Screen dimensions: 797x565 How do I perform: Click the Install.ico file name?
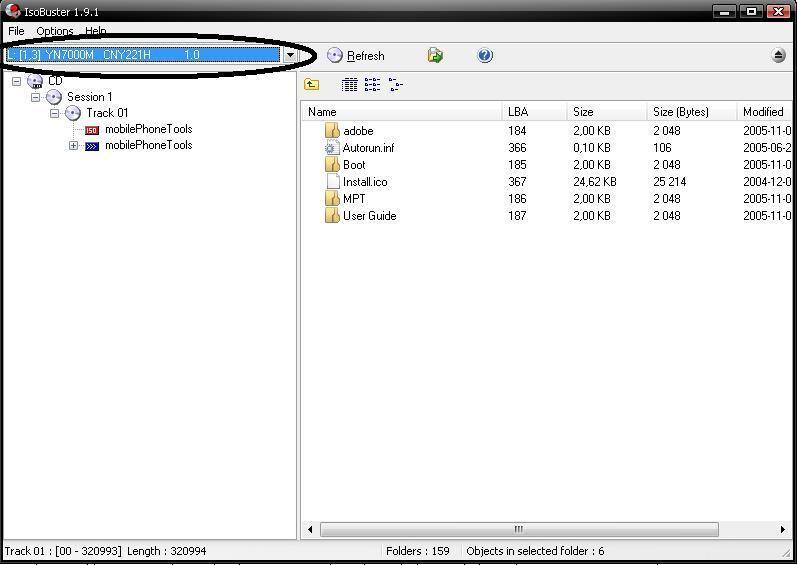pyautogui.click(x=365, y=182)
